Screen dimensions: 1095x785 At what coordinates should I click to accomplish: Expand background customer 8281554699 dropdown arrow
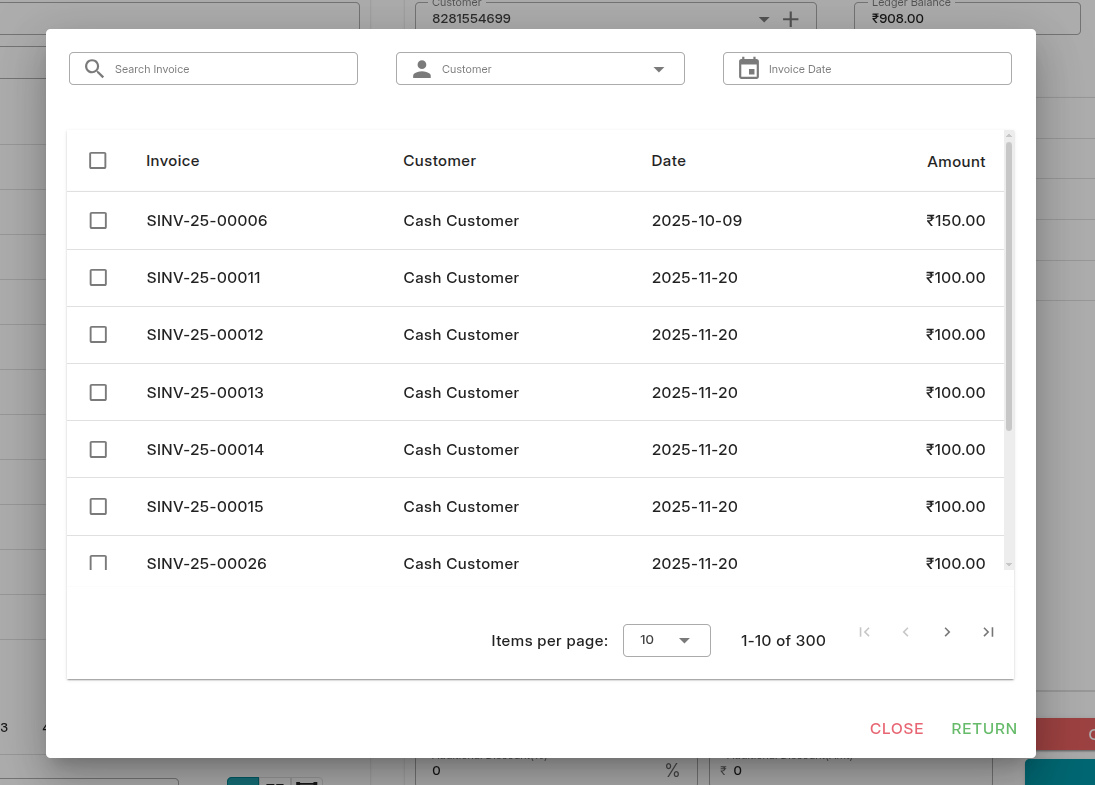764,20
